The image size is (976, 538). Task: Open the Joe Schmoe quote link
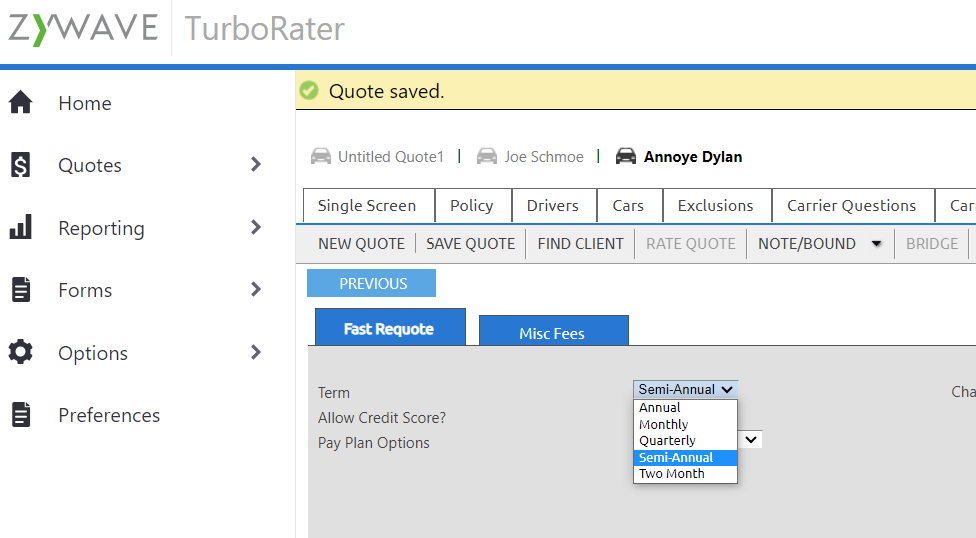pyautogui.click(x=544, y=156)
